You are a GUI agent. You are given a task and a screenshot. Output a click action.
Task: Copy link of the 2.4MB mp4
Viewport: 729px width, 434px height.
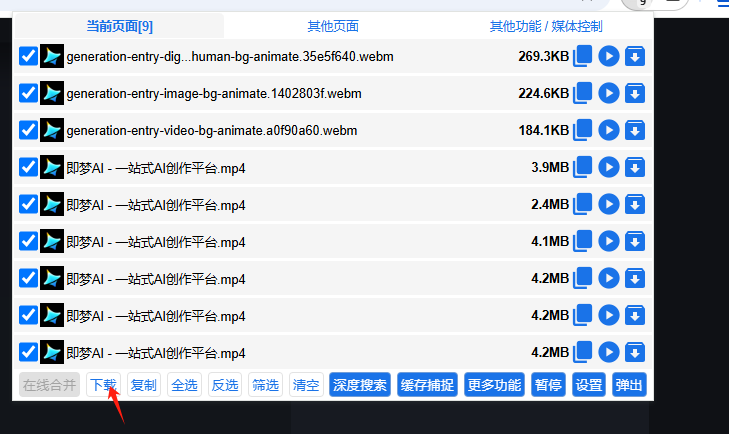click(x=583, y=204)
